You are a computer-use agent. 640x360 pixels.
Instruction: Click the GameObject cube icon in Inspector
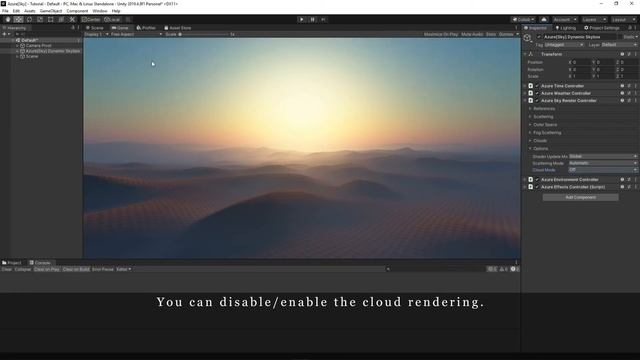click(x=527, y=38)
